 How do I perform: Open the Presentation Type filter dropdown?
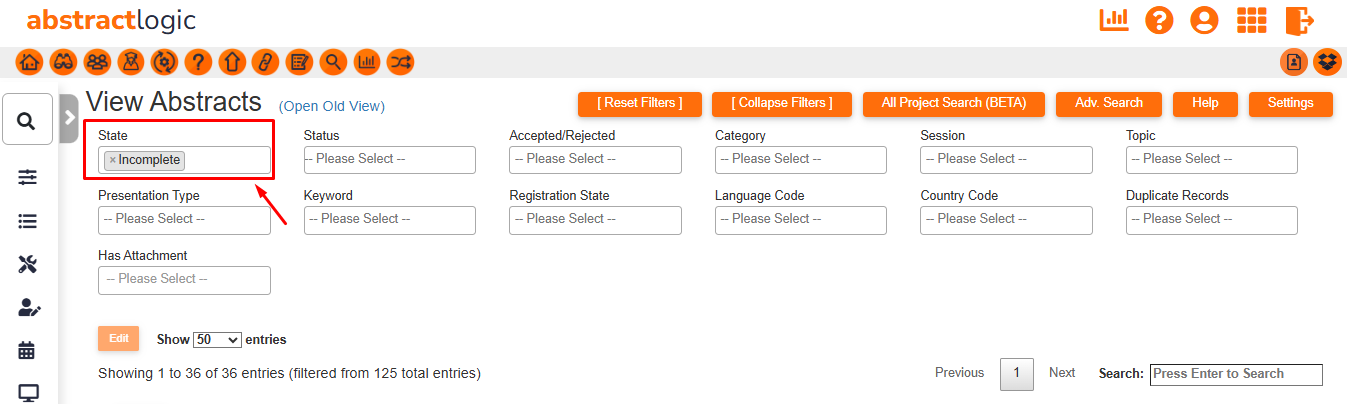point(184,220)
